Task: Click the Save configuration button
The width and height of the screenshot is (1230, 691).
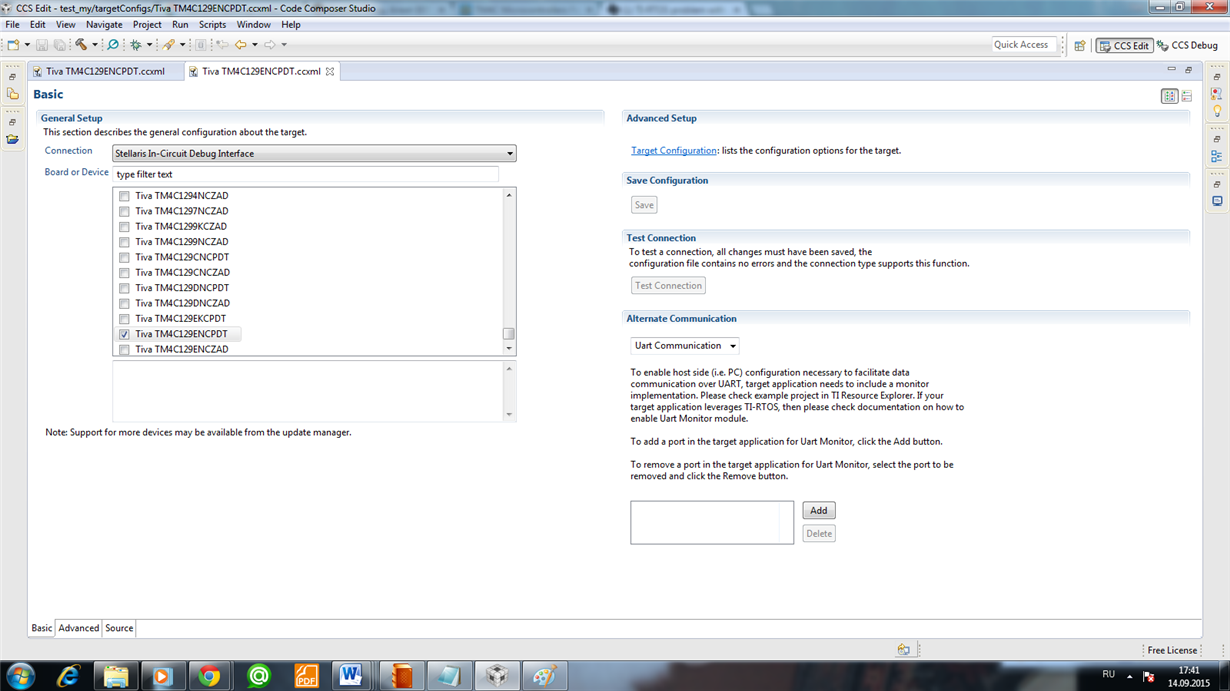Action: (x=644, y=205)
